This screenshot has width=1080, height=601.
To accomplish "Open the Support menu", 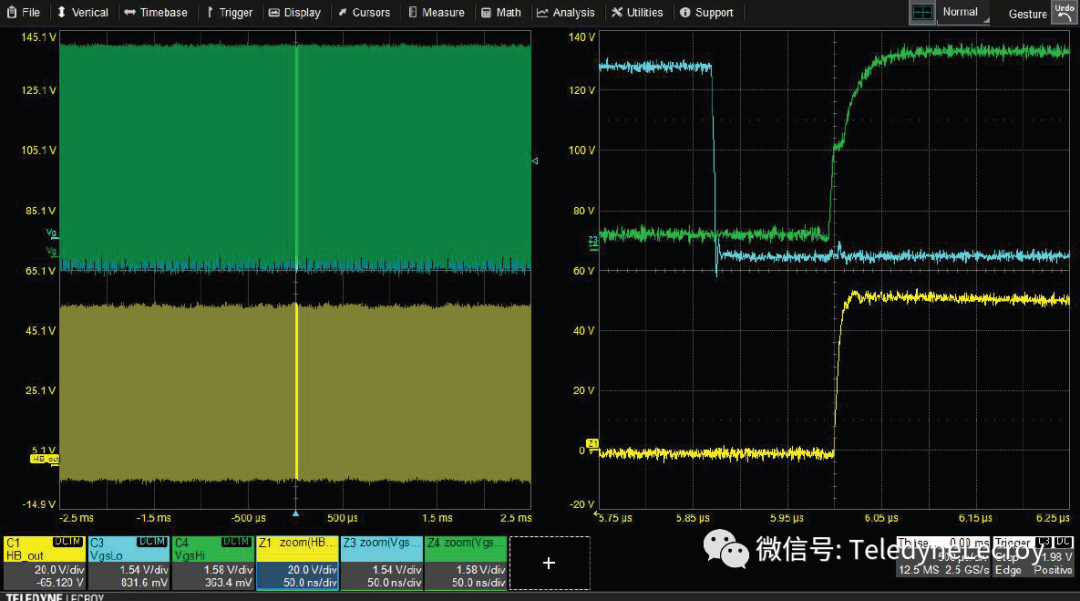I will click(706, 13).
